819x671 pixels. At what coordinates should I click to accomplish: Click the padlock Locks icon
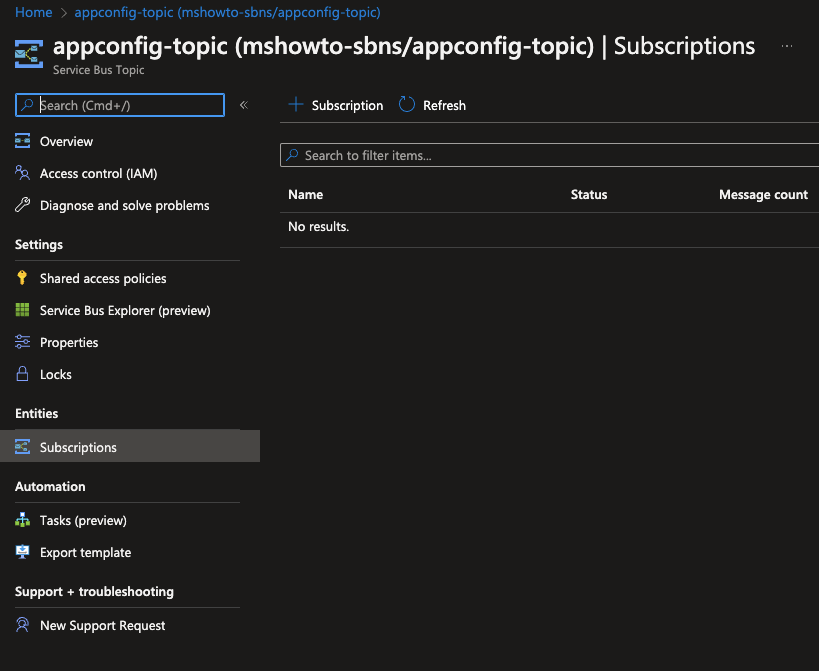[x=22, y=373]
